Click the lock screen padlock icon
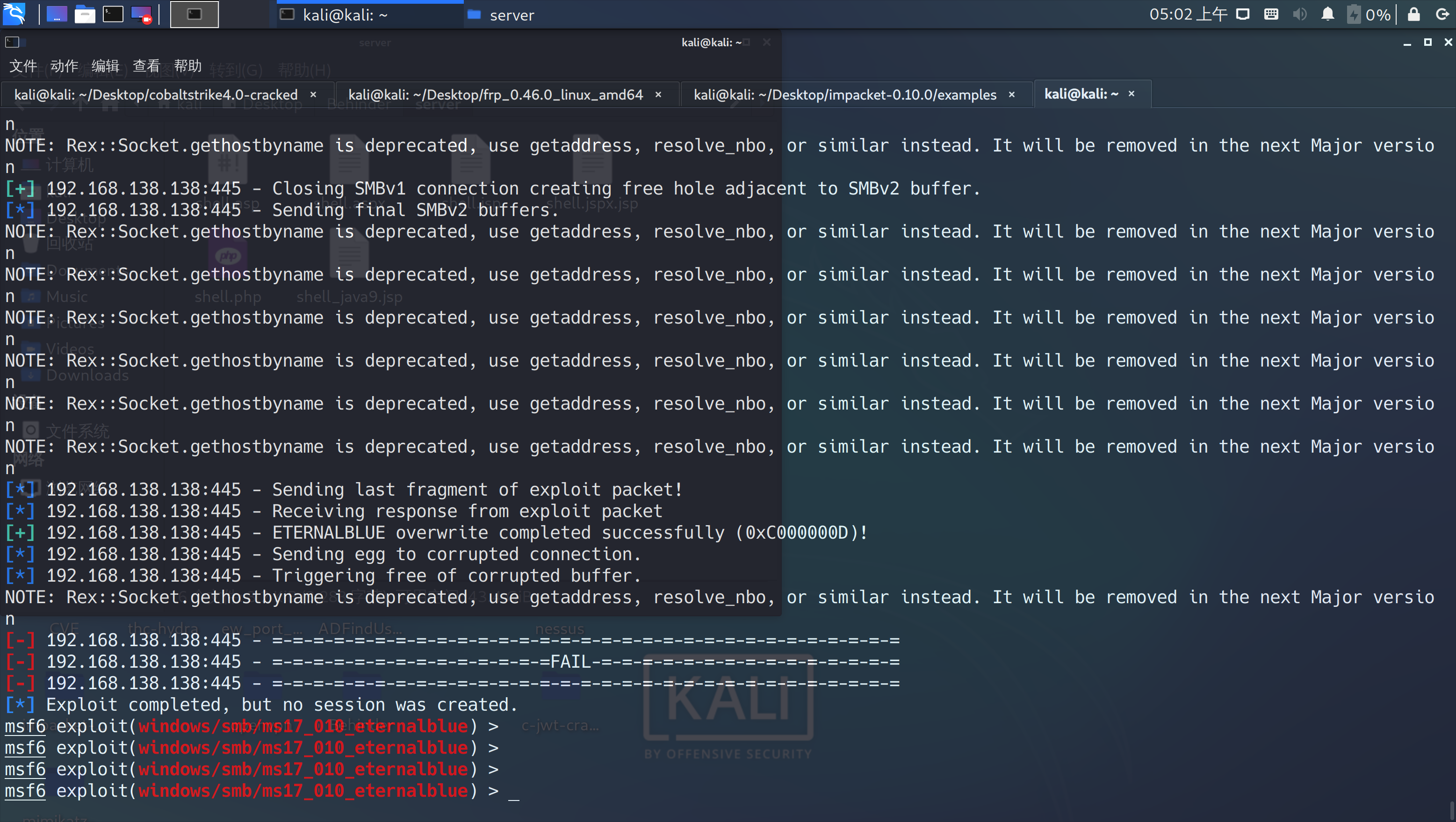1456x822 pixels. pos(1413,14)
